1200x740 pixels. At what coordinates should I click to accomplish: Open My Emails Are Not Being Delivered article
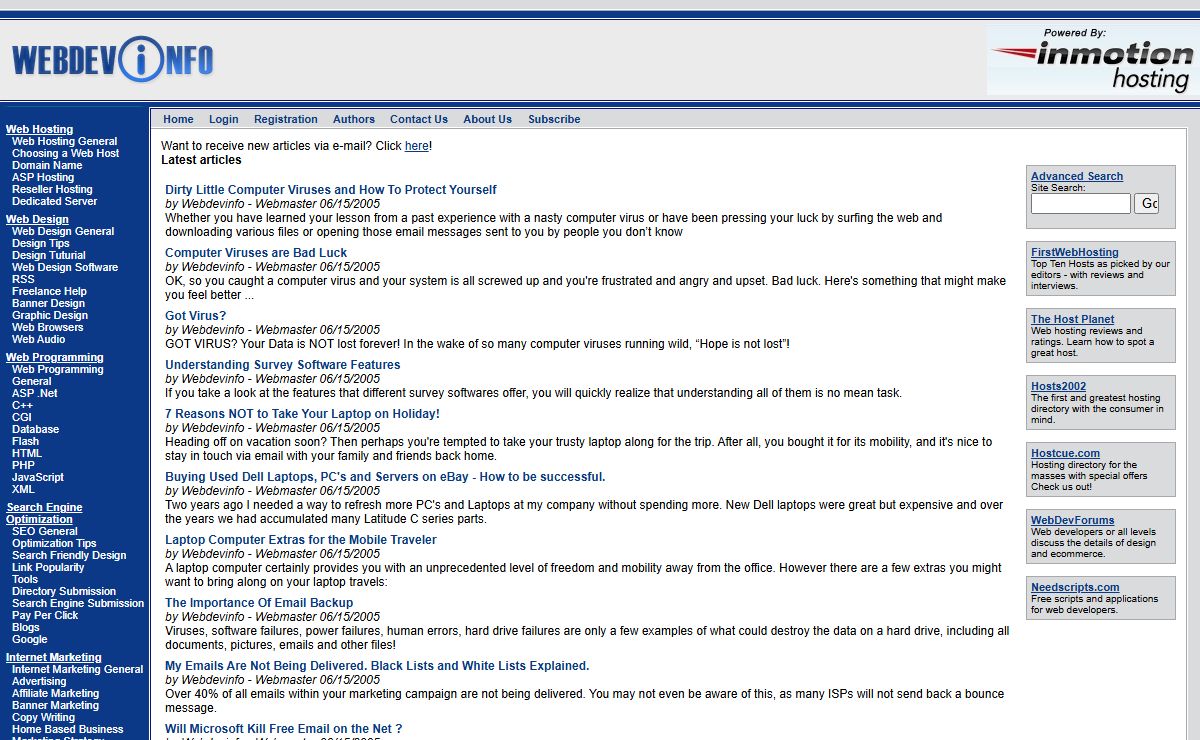377,666
